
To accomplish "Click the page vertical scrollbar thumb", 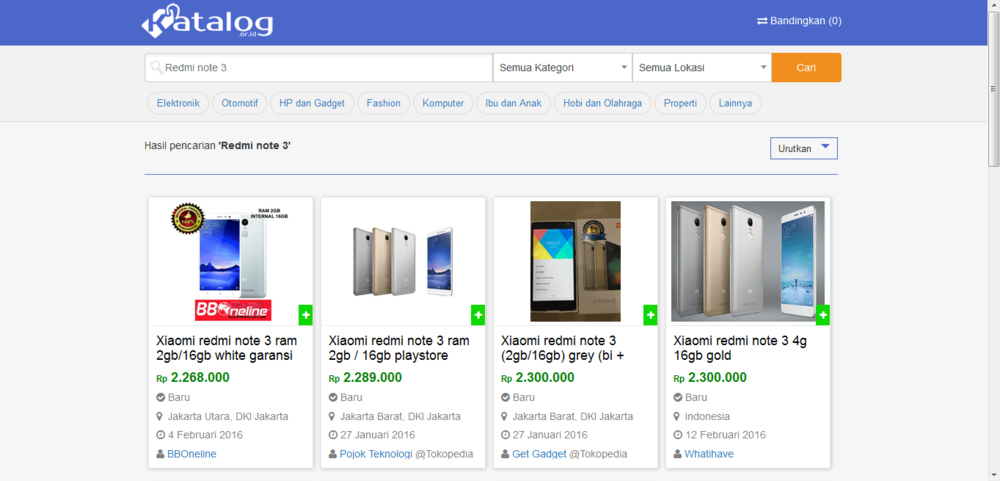I will (x=993, y=89).
